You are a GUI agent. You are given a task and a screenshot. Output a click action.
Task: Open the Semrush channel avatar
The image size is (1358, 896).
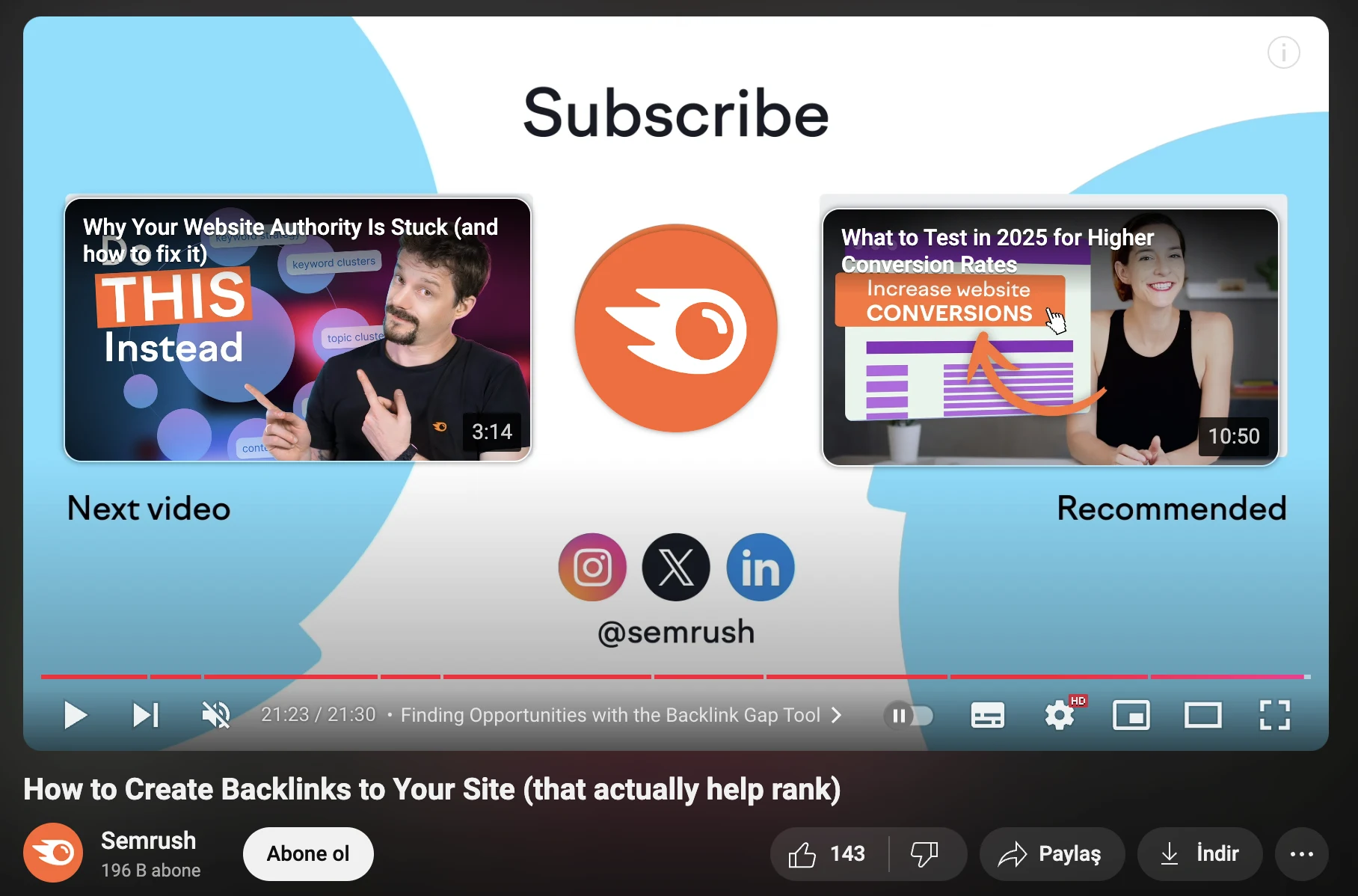pos(53,853)
